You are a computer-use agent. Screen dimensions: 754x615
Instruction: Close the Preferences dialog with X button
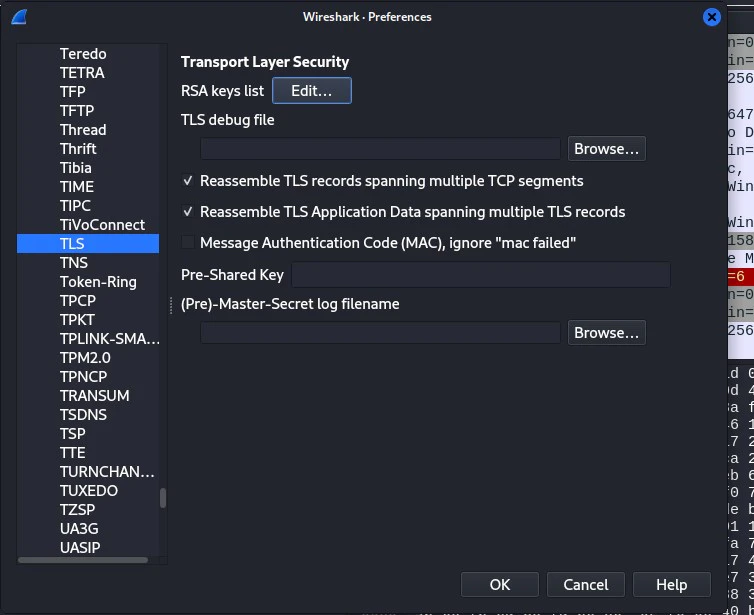tap(712, 17)
